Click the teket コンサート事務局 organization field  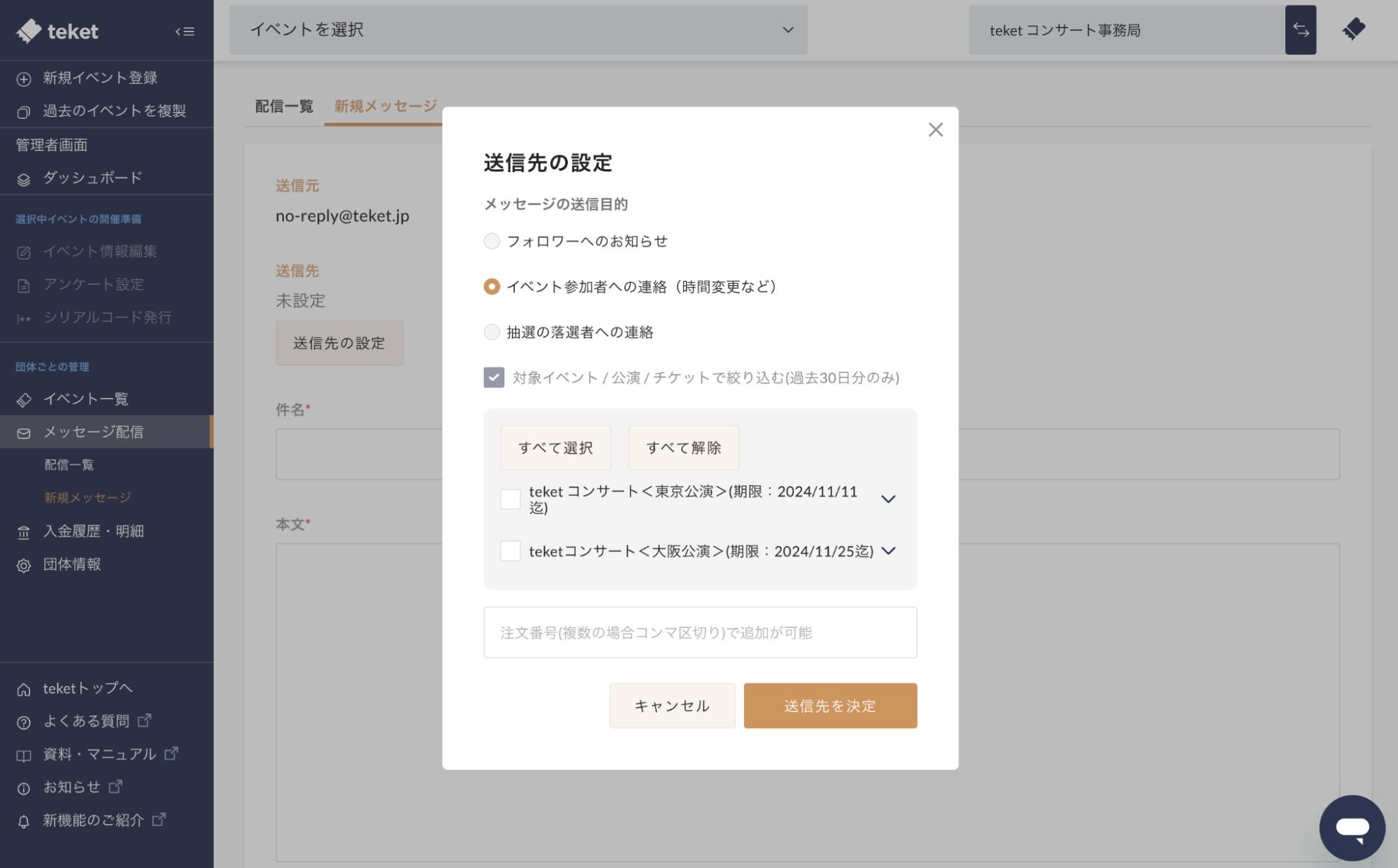tap(1127, 30)
